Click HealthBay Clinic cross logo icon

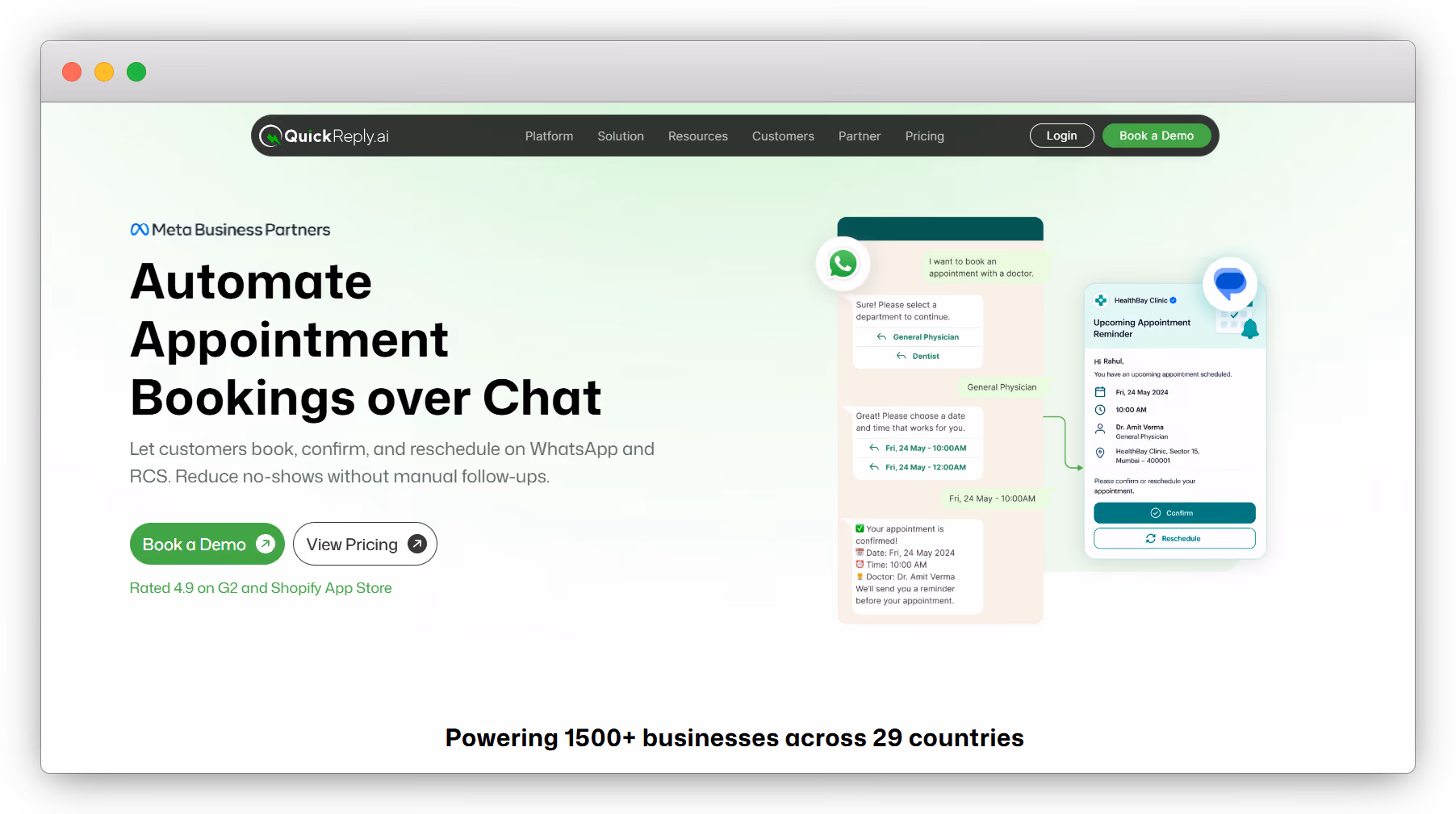coord(1100,300)
